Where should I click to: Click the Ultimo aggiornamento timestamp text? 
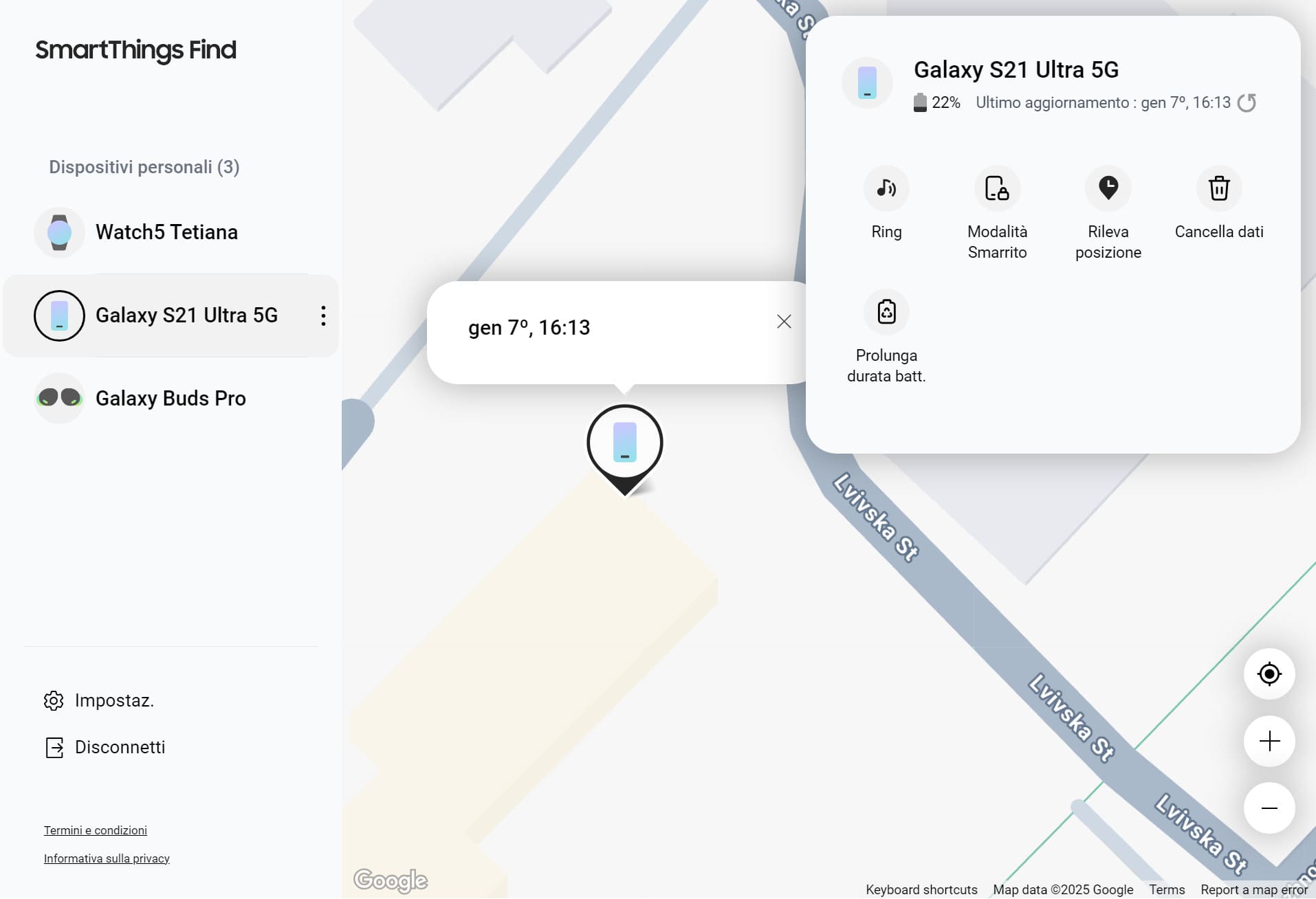1103,103
